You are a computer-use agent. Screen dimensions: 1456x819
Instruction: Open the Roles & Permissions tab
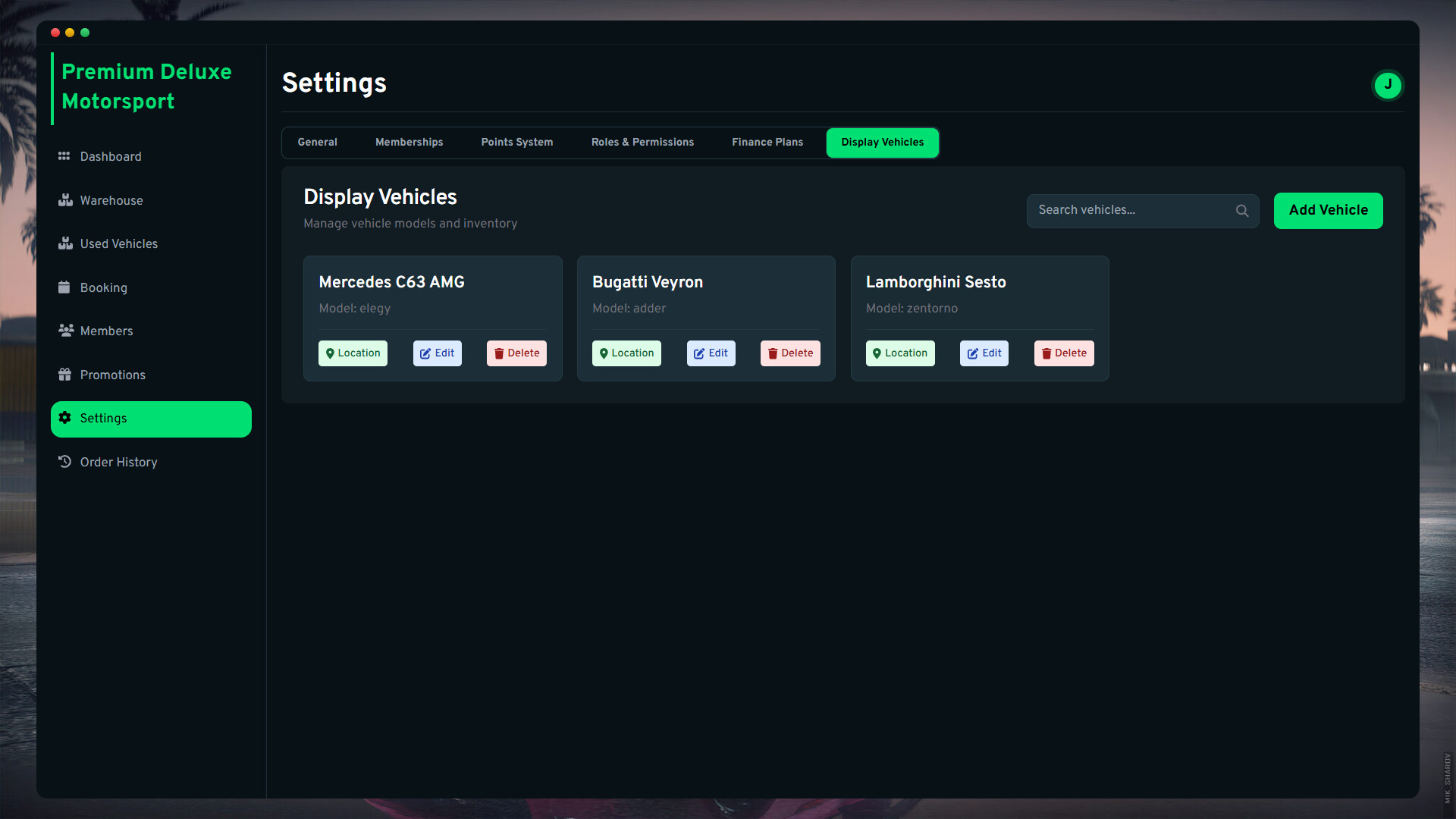coord(642,143)
